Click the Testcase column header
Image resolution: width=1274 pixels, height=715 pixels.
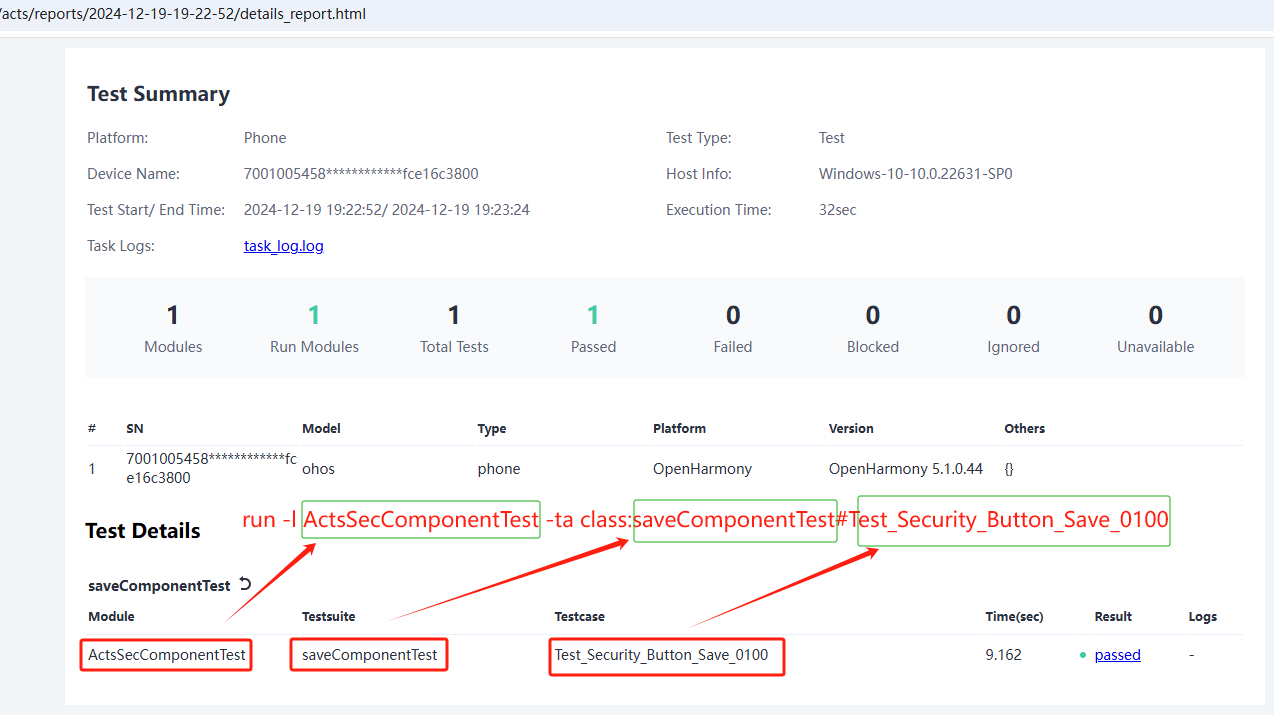579,616
